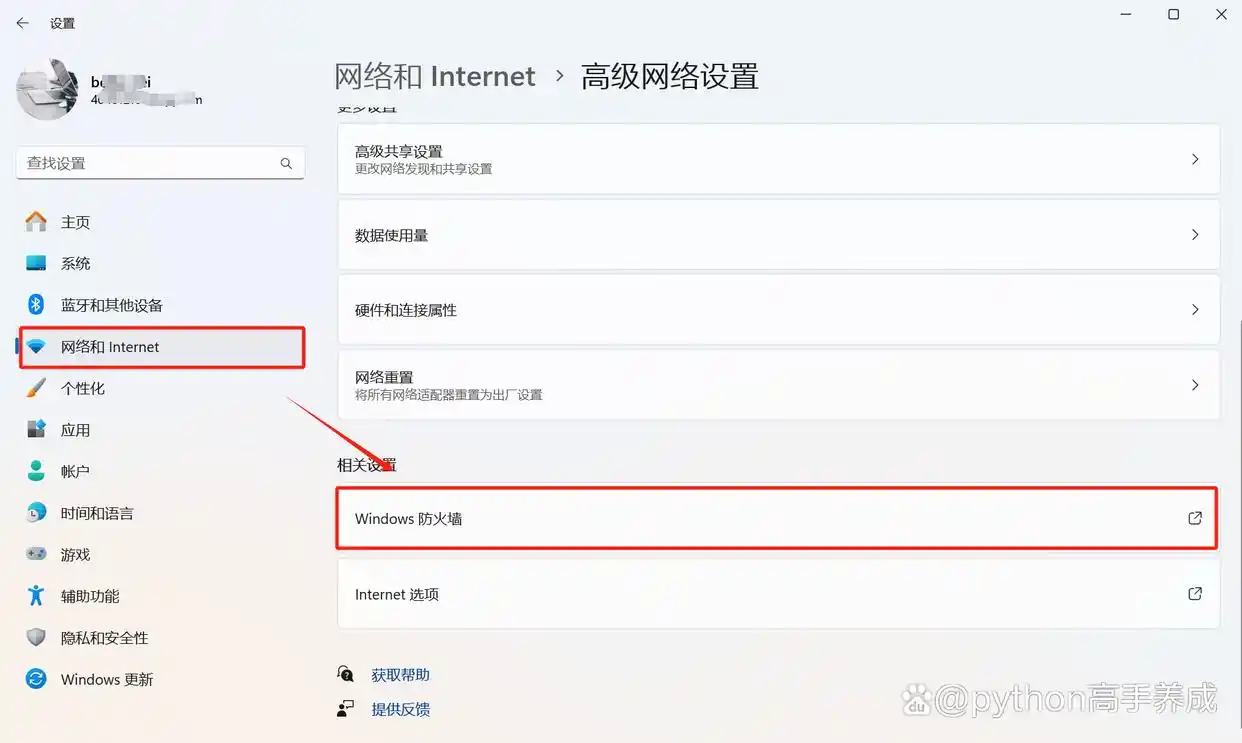Click the back arrow at top left
This screenshot has width=1242, height=743.
pyautogui.click(x=21, y=22)
